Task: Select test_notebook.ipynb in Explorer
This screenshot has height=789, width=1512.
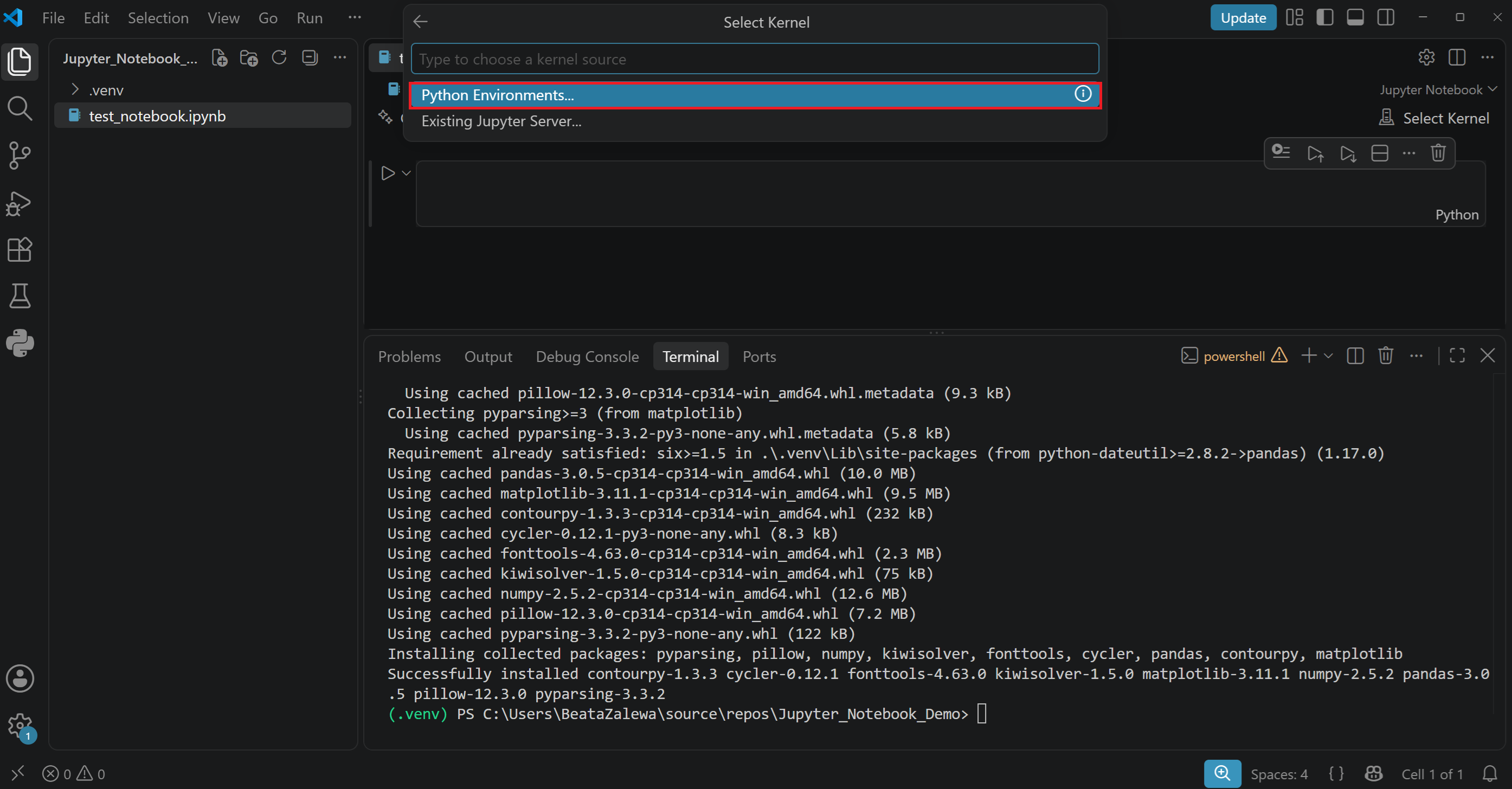Action: (203, 115)
